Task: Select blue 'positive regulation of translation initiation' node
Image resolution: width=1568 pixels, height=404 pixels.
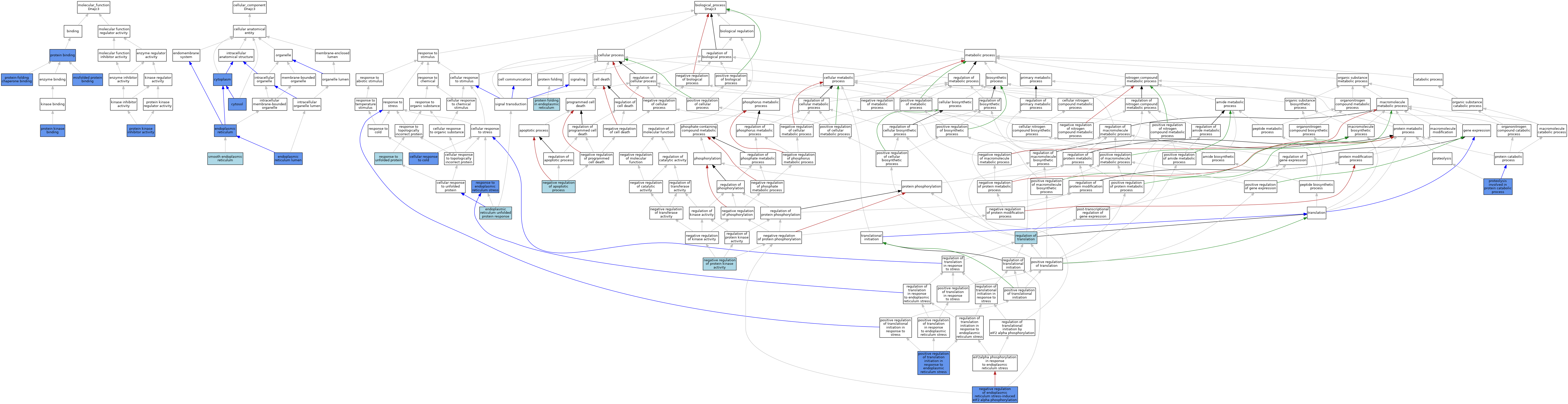Action: click(933, 363)
